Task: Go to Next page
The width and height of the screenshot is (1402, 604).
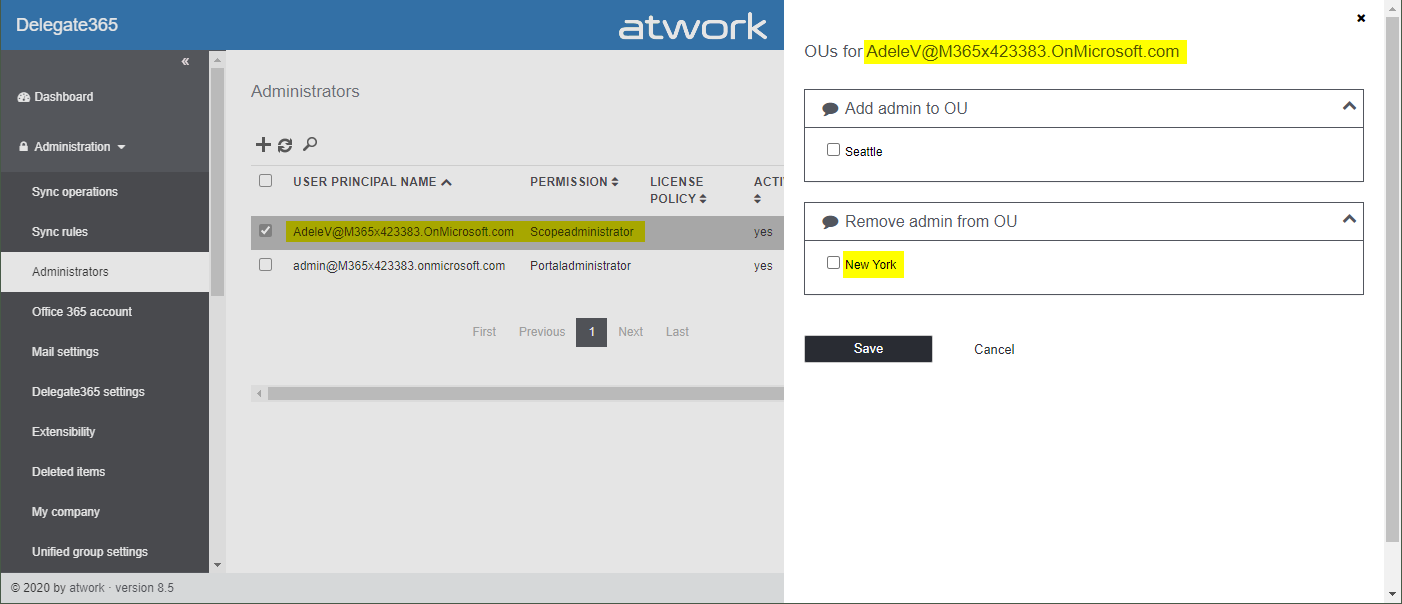Action: (x=630, y=332)
